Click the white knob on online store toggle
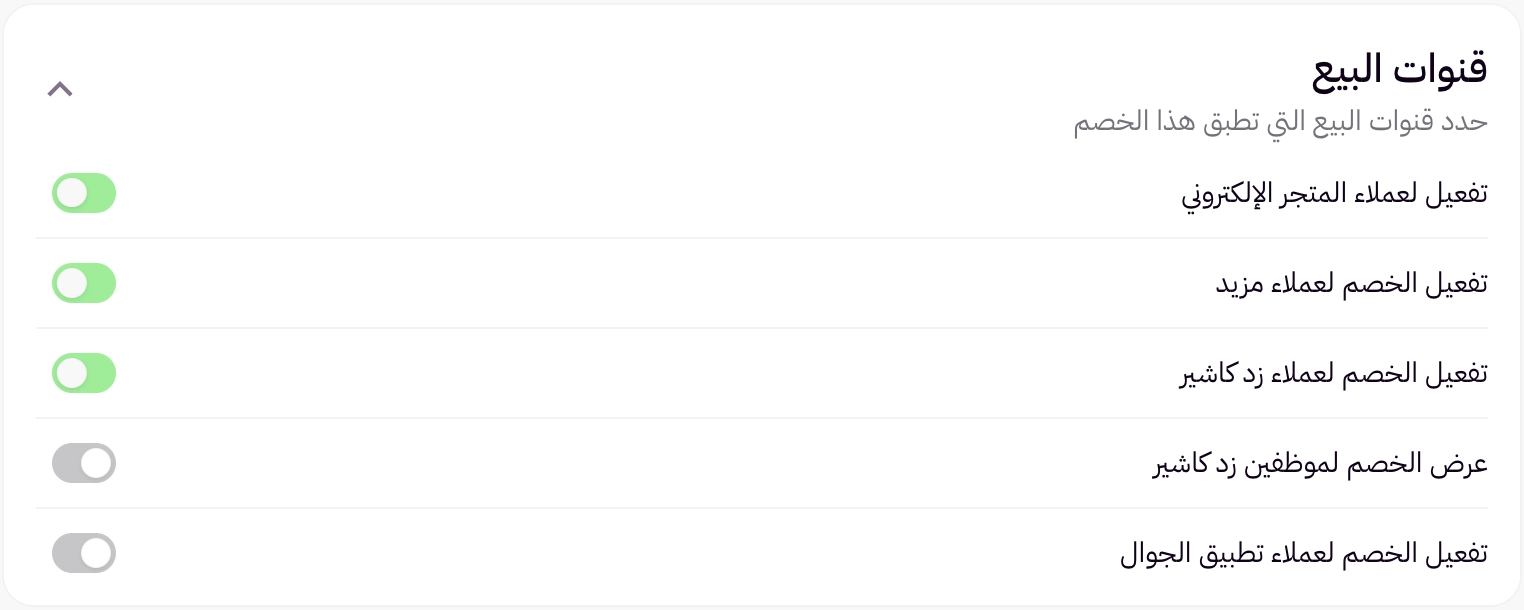This screenshot has width=1524, height=610. click(x=72, y=194)
